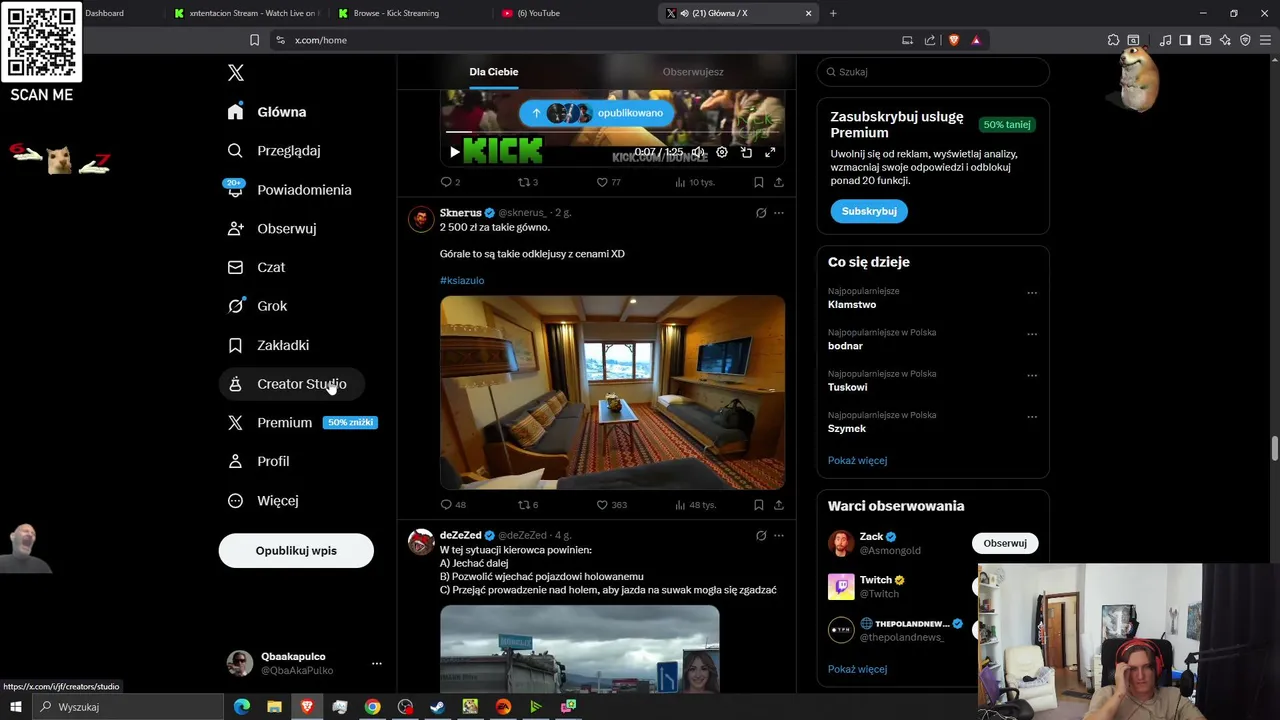Open options for bodnar trend
Screen dimensions: 1280x720
click(1032, 334)
